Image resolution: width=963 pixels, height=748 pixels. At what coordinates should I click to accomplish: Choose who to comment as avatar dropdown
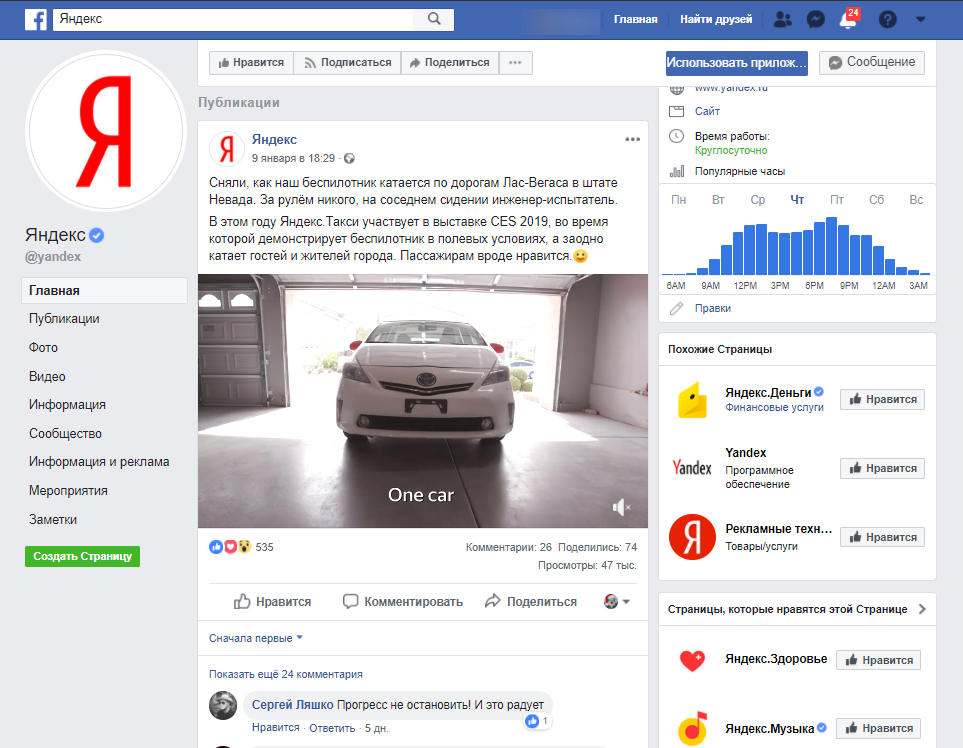617,601
